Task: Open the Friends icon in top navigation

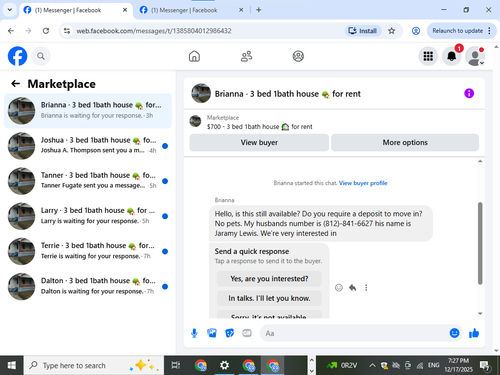Action: pyautogui.click(x=246, y=56)
